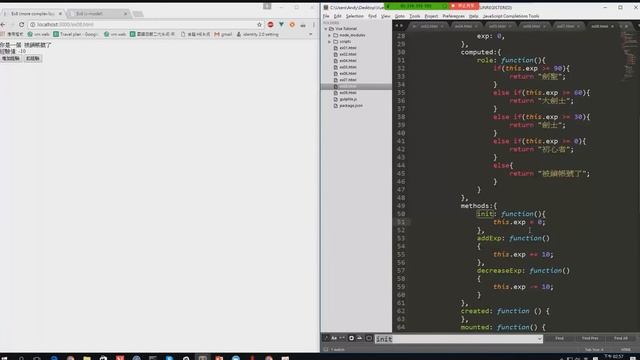The image size is (640, 360).
Task: Click the Find button
Action: (559, 338)
